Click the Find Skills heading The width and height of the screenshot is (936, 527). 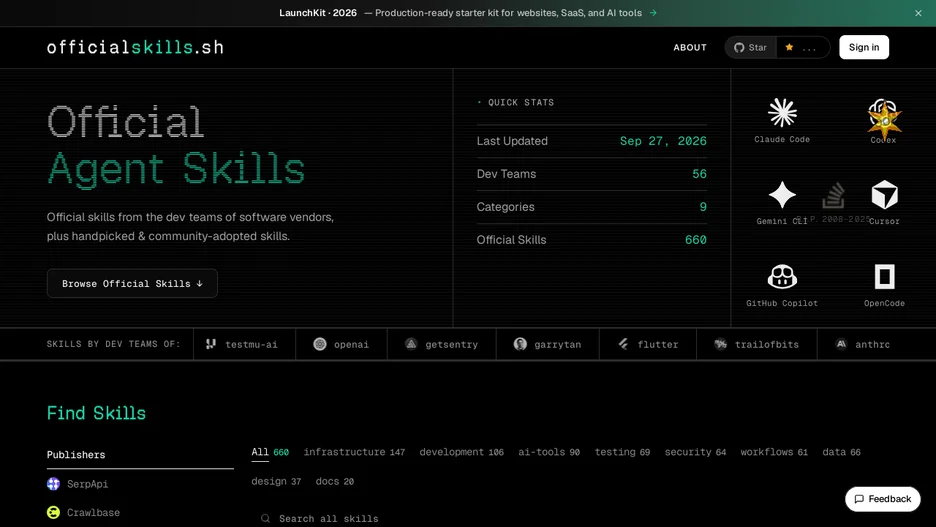(96, 413)
